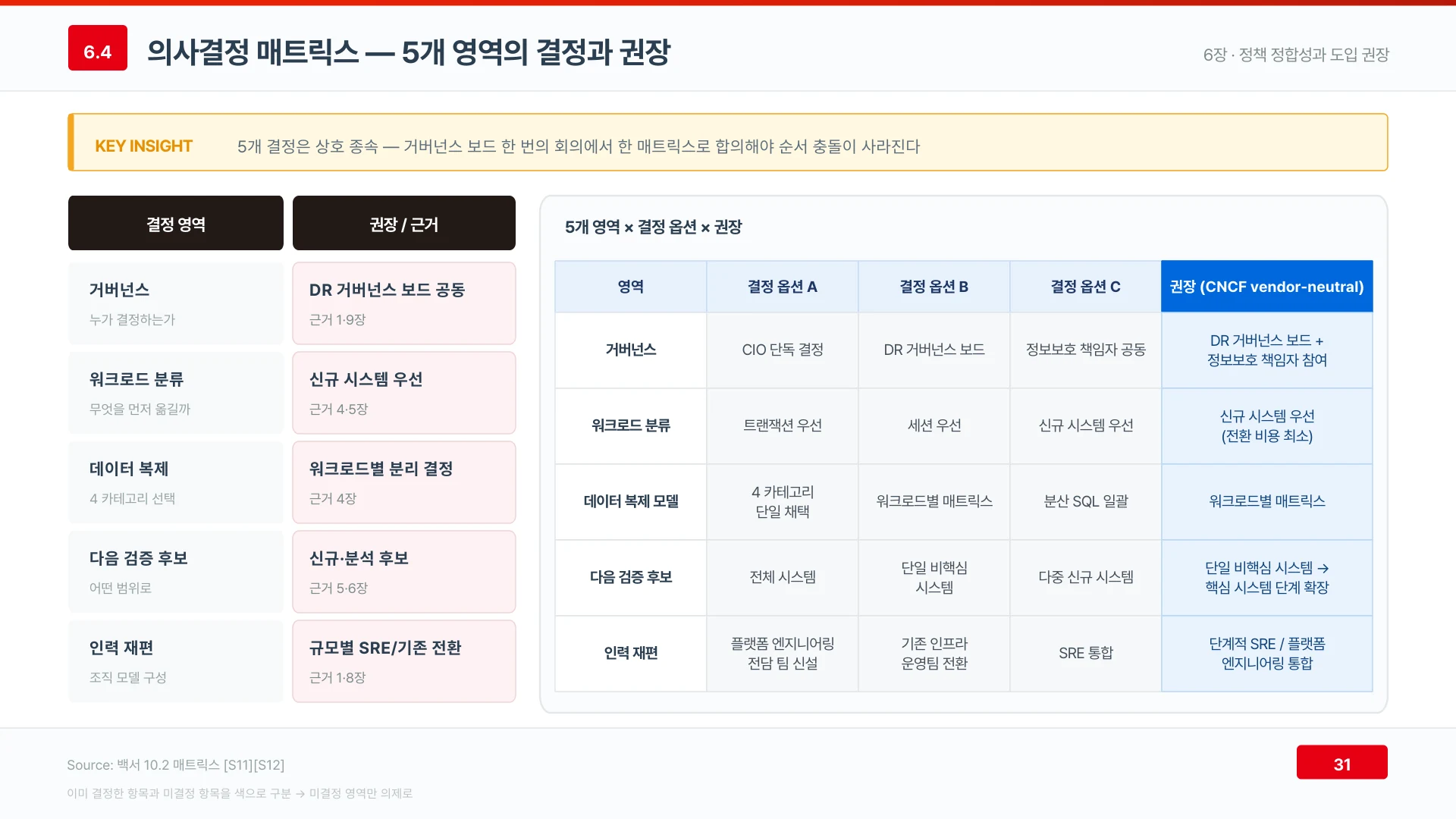Click the KEY INSIGHT label
Screen dimensions: 1456x819
[x=143, y=146]
